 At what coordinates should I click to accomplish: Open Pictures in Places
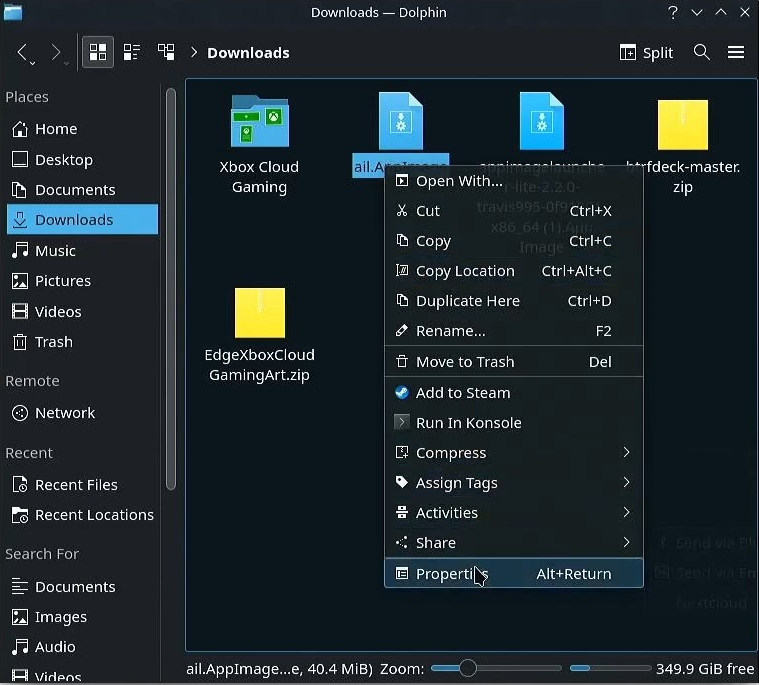coord(82,281)
